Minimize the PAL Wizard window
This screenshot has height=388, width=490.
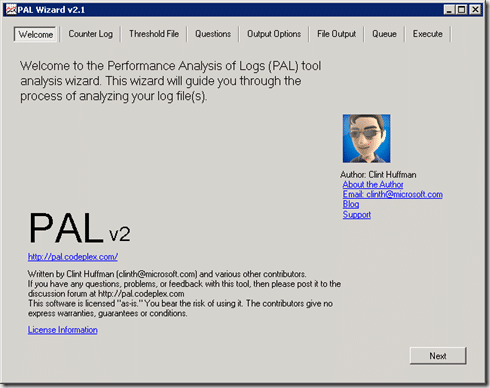tap(449, 10)
